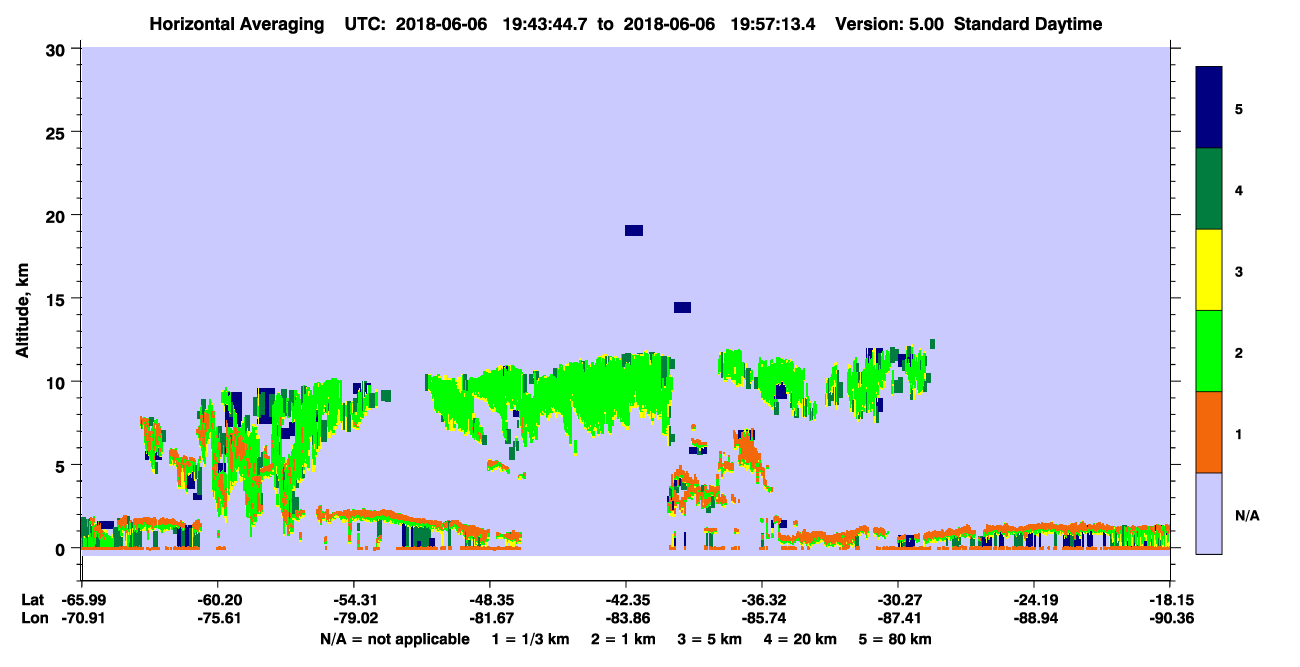The image size is (1300, 667).
Task: Click the dark blue data block near 14.5 km
Action: [682, 308]
